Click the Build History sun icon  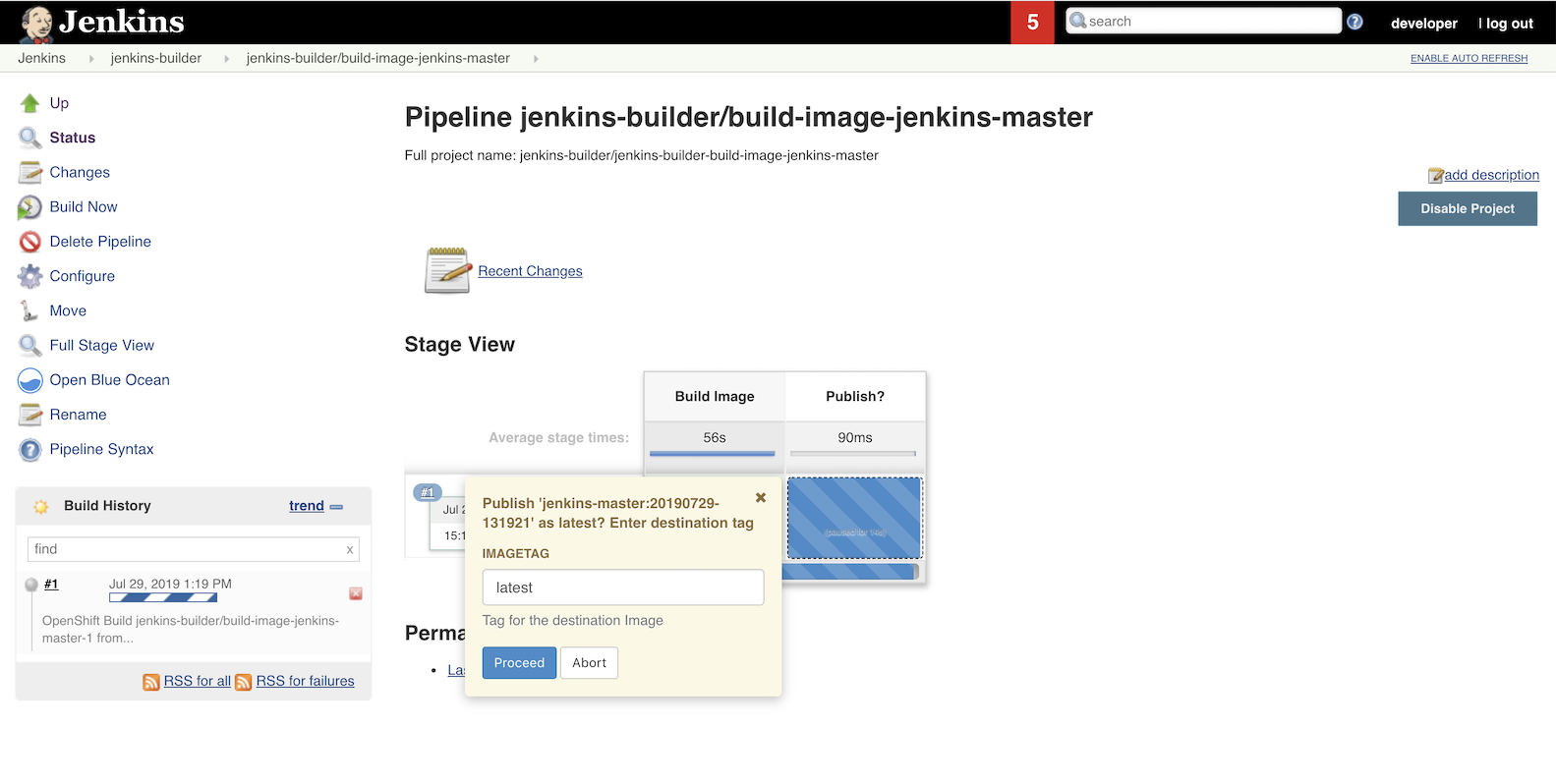(x=40, y=507)
